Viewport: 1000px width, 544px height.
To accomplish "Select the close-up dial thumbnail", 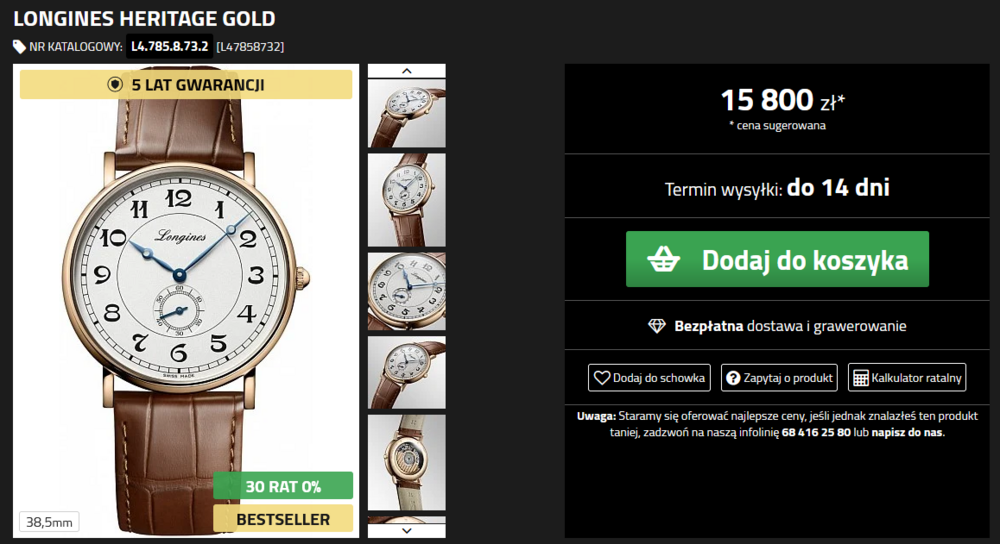I will pos(407,291).
